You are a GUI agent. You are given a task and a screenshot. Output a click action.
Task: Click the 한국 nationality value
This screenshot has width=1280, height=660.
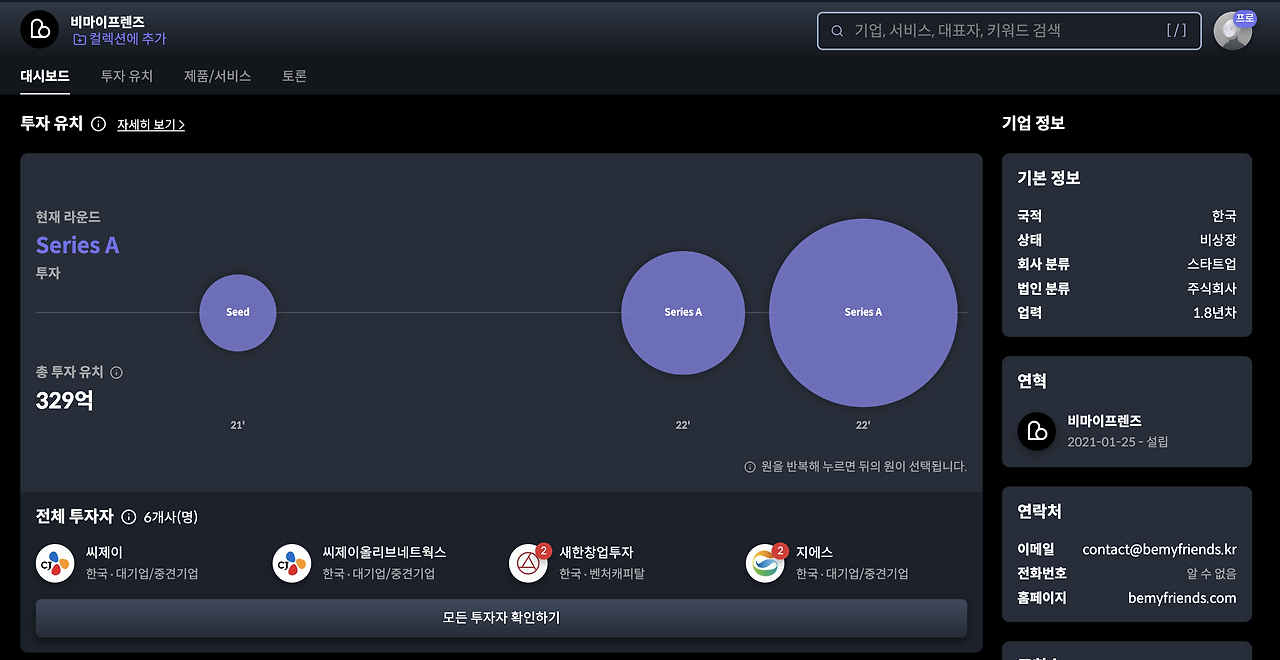[x=1224, y=216]
